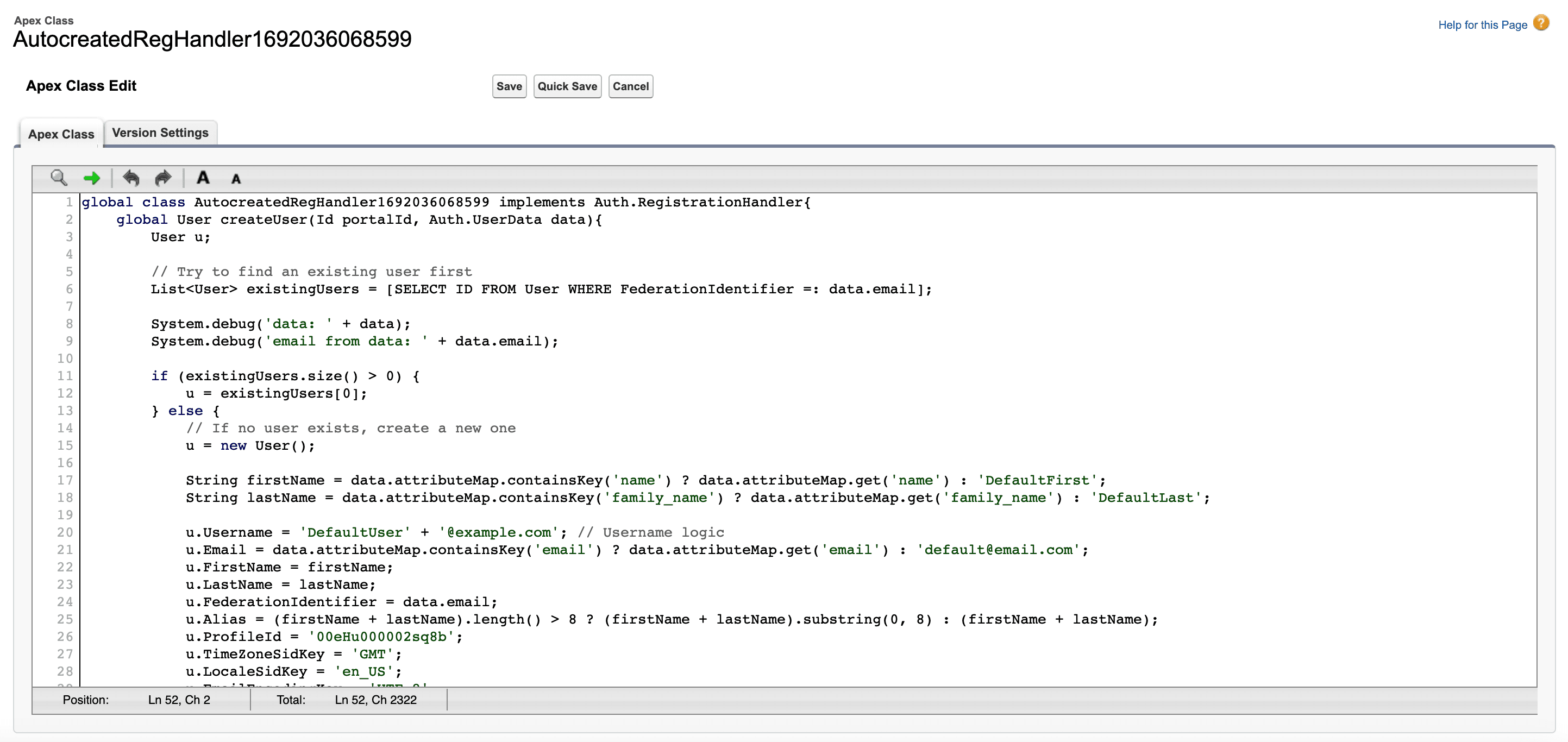The width and height of the screenshot is (1568, 742).
Task: Switch to the Version Settings tab
Action: 160,132
